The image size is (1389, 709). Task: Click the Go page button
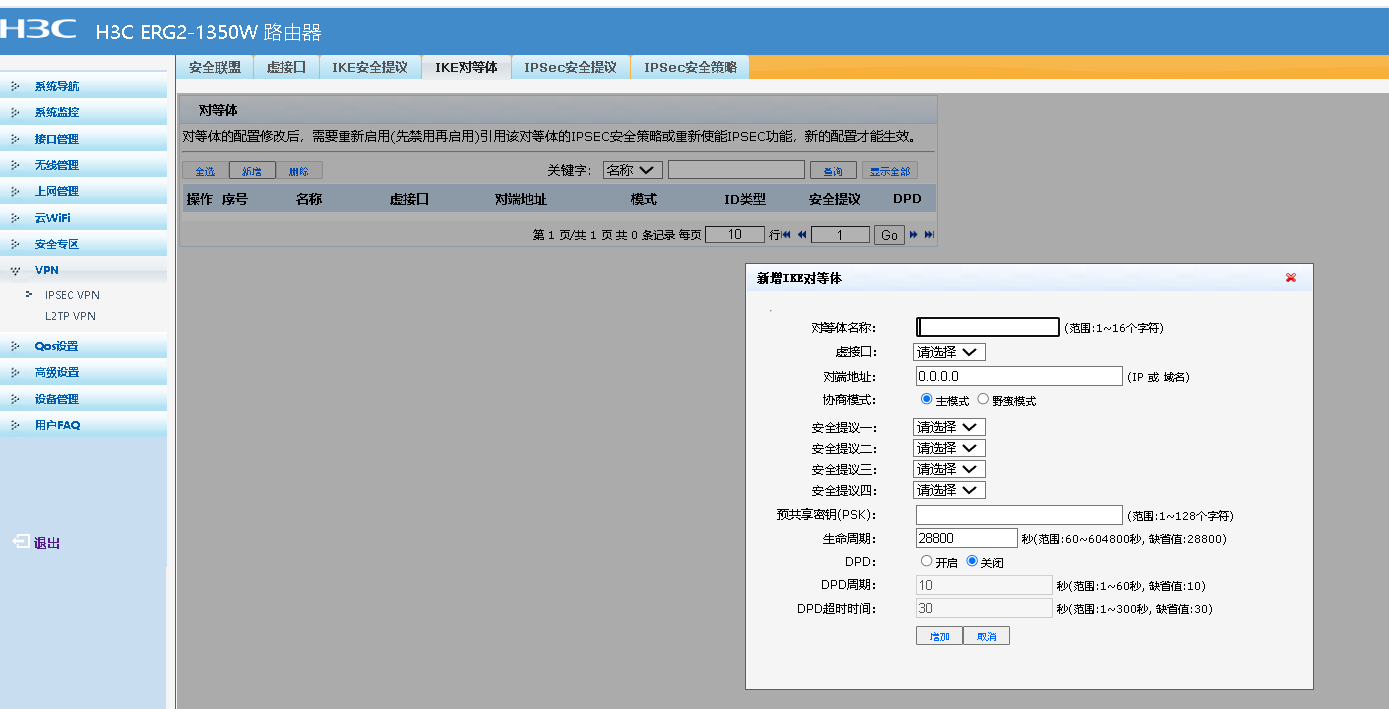(889, 235)
